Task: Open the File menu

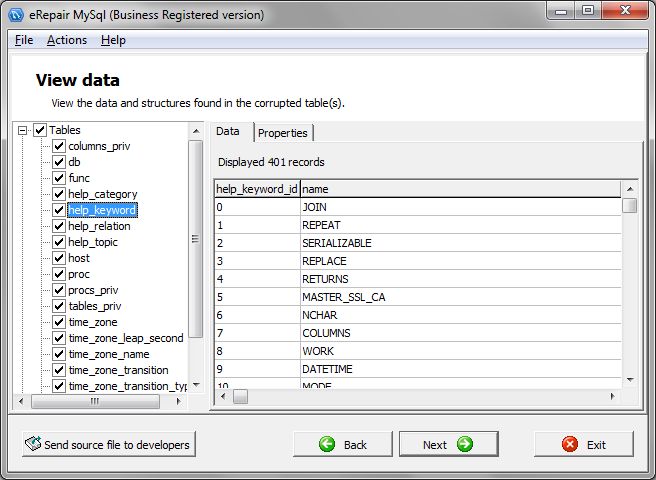Action: 24,40
